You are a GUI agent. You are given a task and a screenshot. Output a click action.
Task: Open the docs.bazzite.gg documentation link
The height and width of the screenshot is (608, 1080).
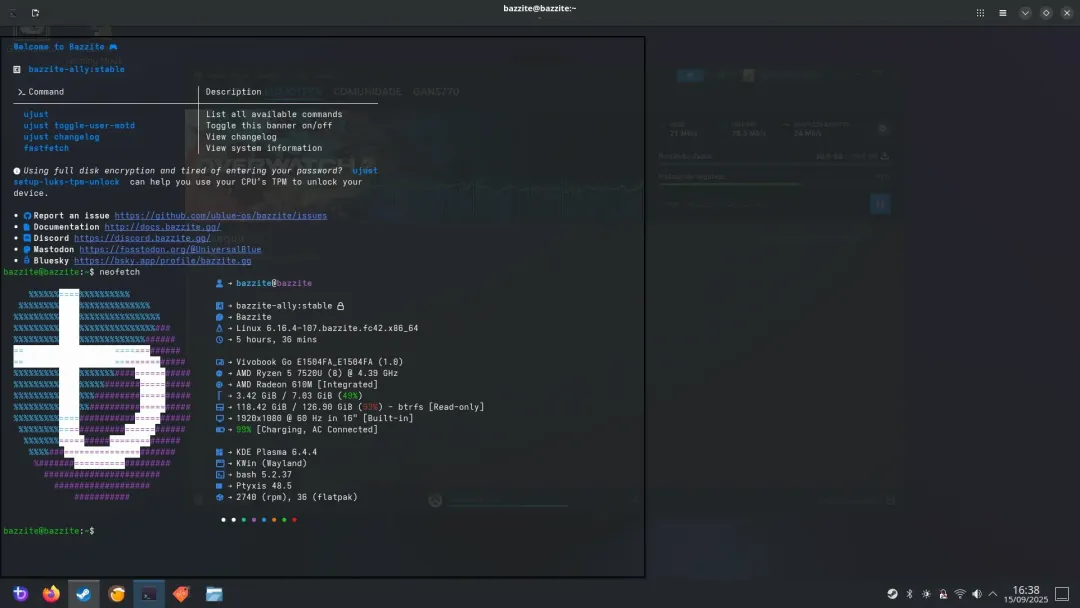tap(163, 227)
